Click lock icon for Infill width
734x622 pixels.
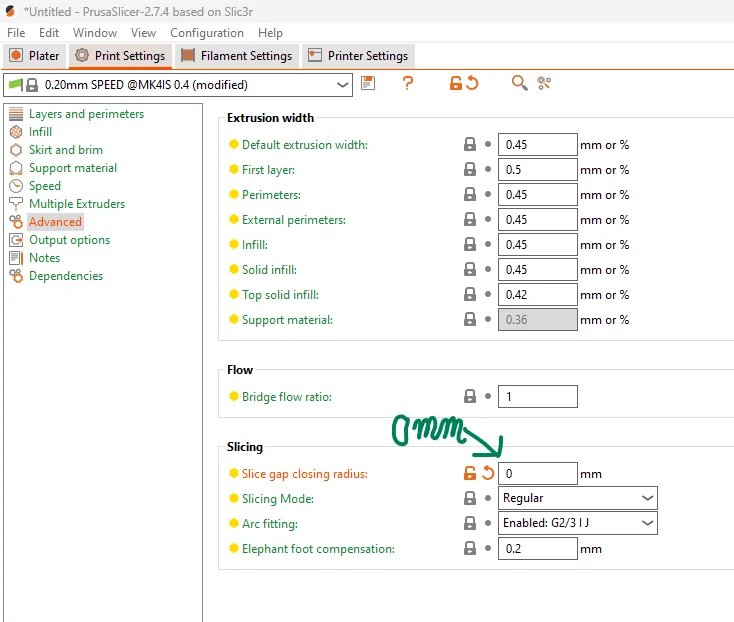[x=470, y=245]
